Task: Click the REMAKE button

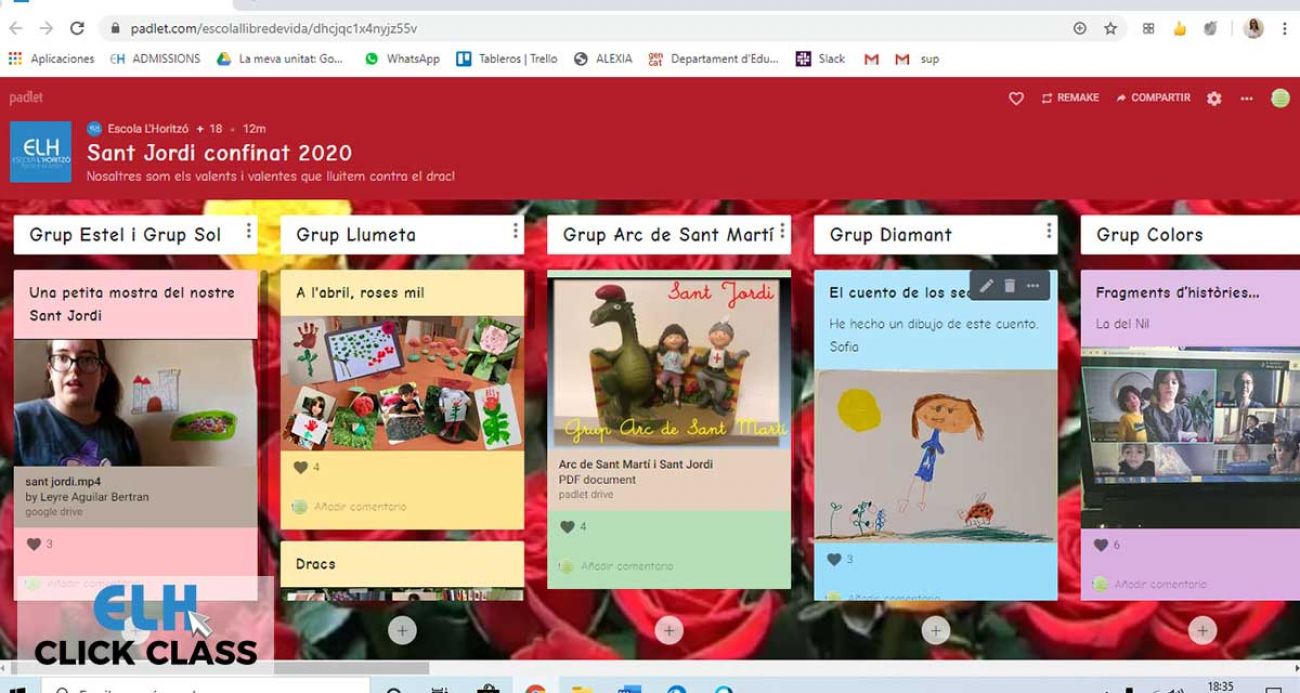Action: [1070, 98]
